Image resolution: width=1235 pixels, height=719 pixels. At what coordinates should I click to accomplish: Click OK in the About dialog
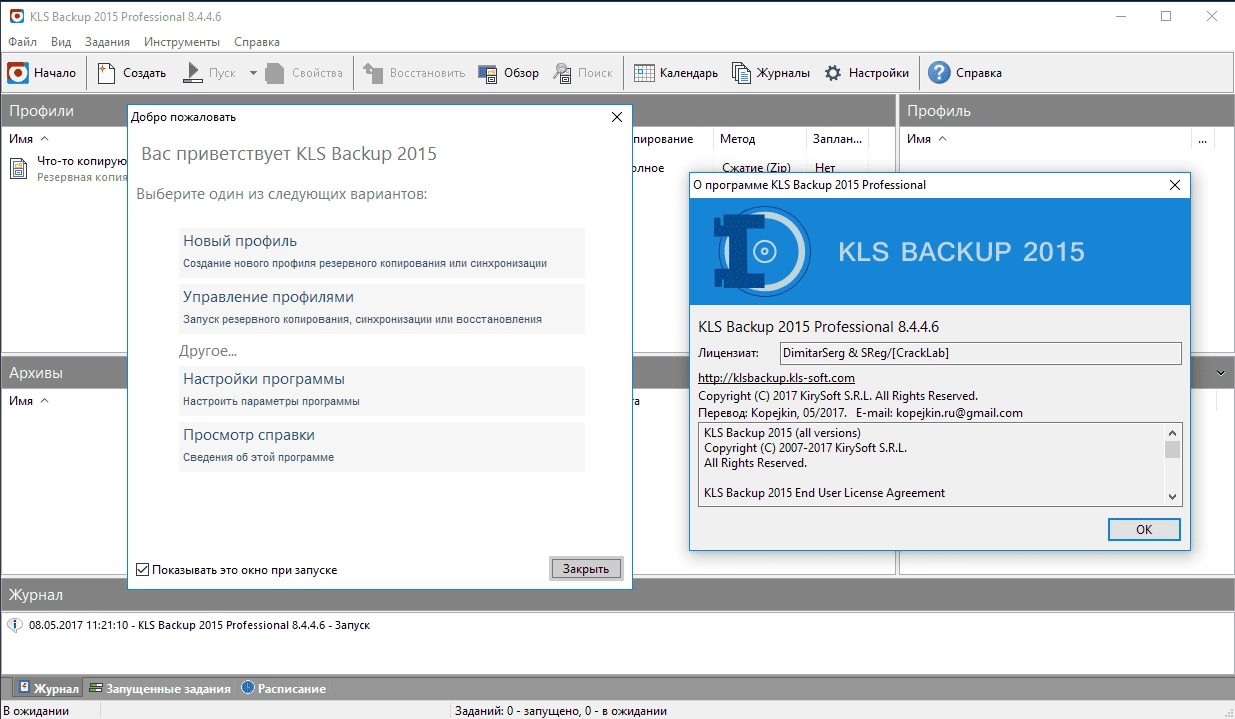[x=1144, y=529]
